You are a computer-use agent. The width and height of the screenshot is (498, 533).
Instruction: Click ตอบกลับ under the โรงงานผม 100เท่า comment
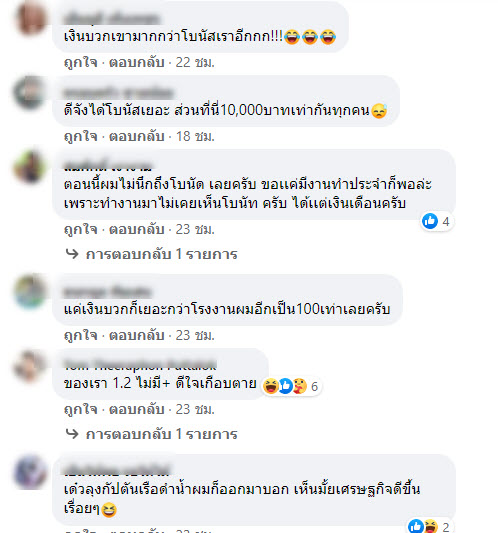[x=137, y=336]
